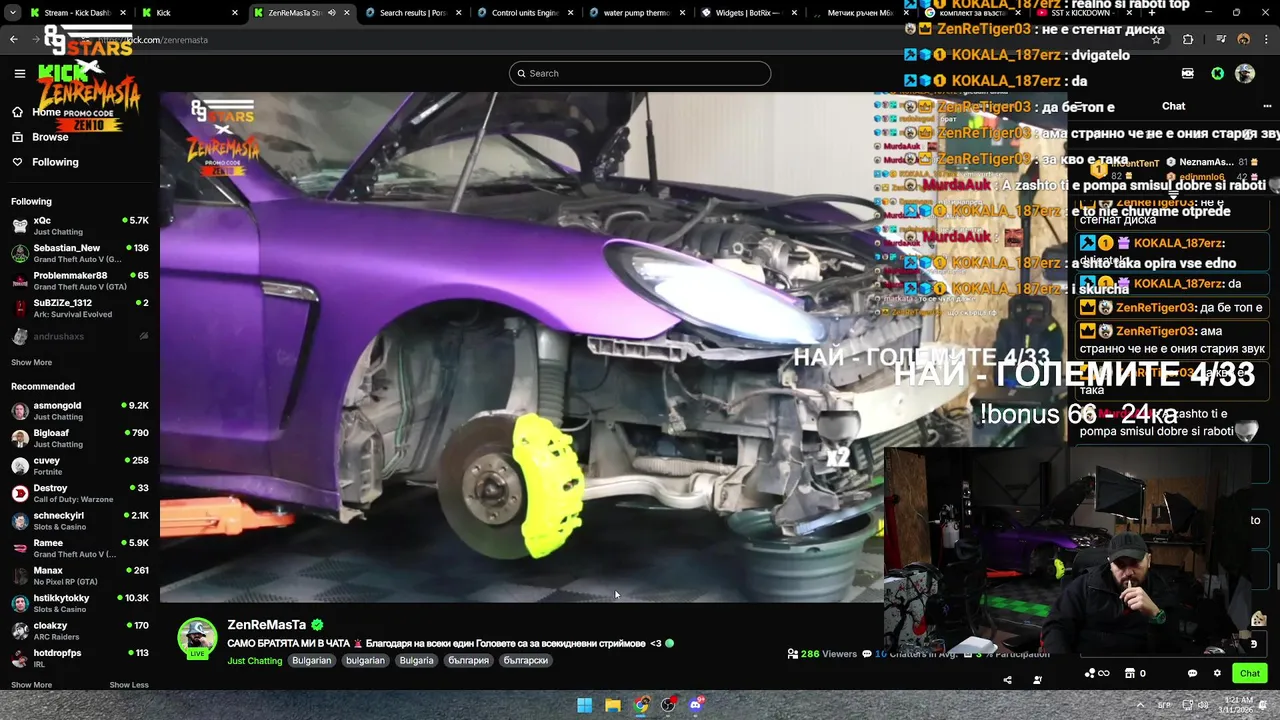Open Chrome three-dot menu

[x=1267, y=39]
